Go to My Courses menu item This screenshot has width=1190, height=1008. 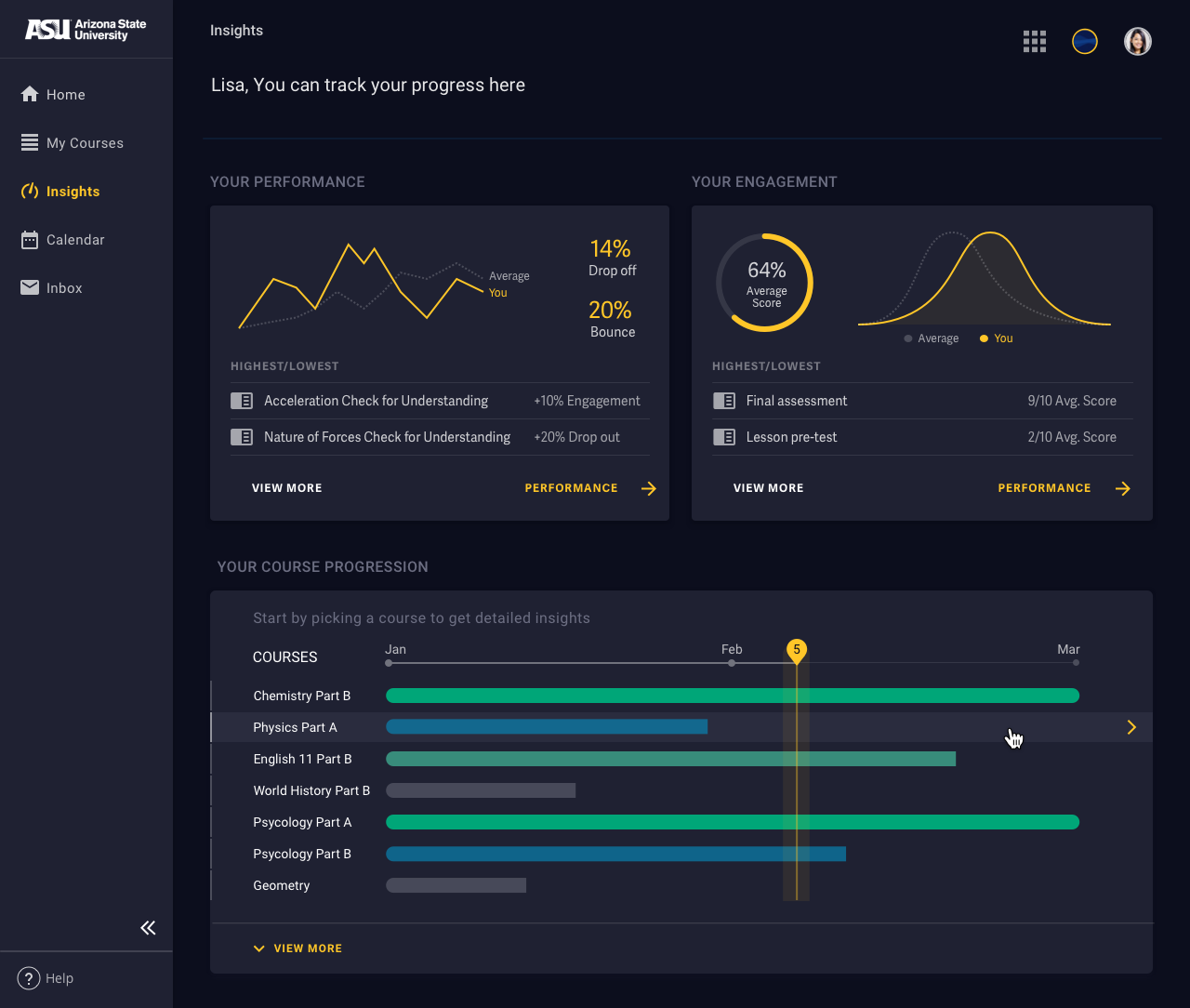point(85,143)
